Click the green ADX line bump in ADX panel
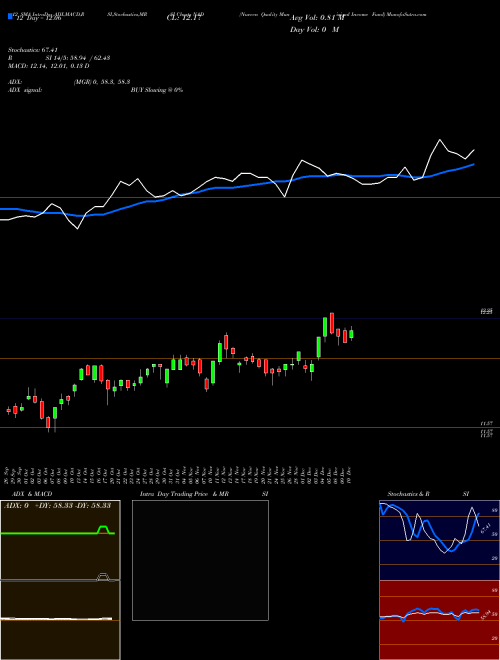Viewport: 500px width, 660px height. 103,529
